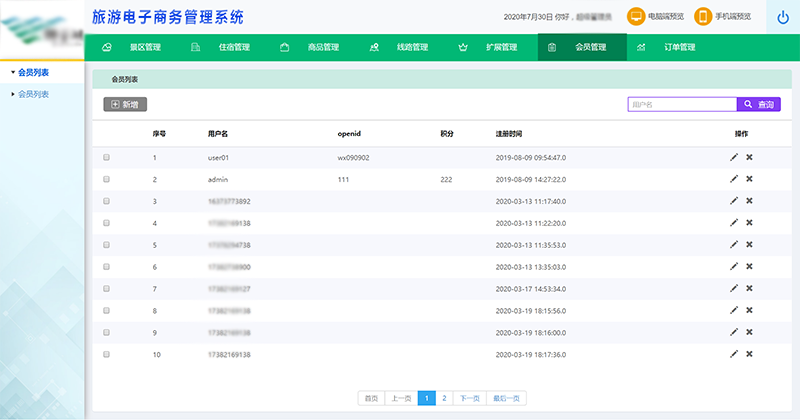This screenshot has height=420, width=800.
Task: Delete row 5 using X icon
Action: (x=749, y=245)
